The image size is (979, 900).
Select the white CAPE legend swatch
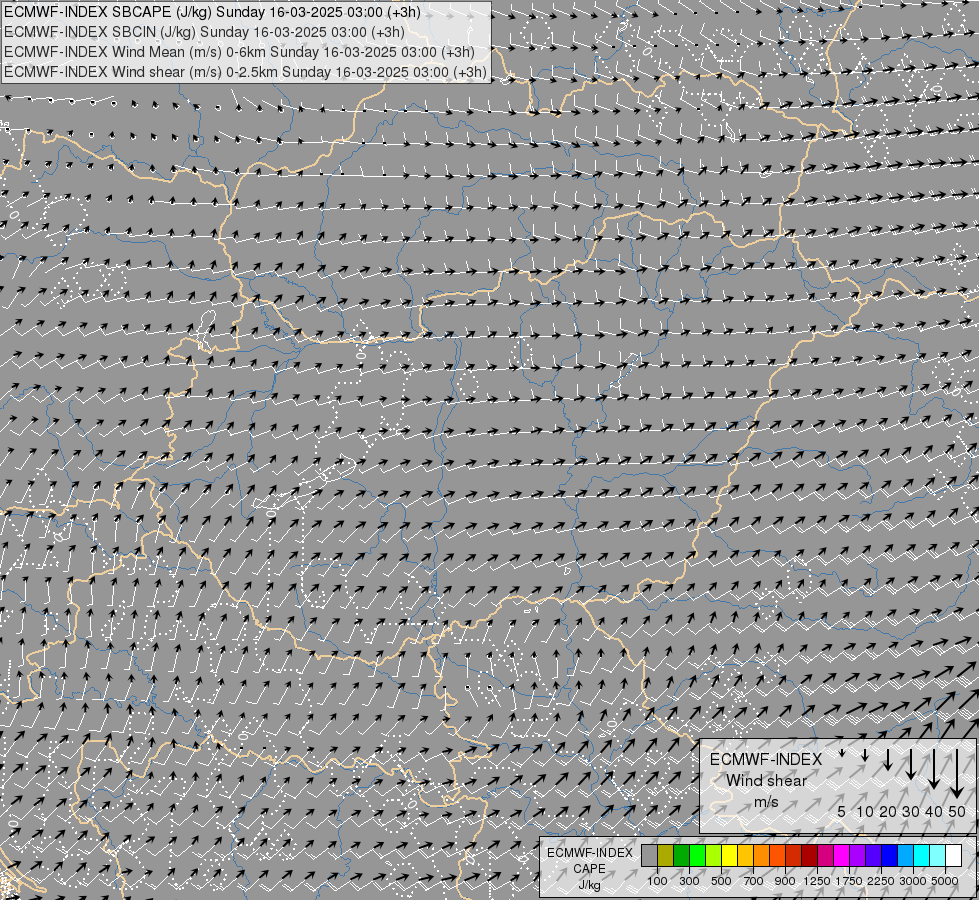954,856
